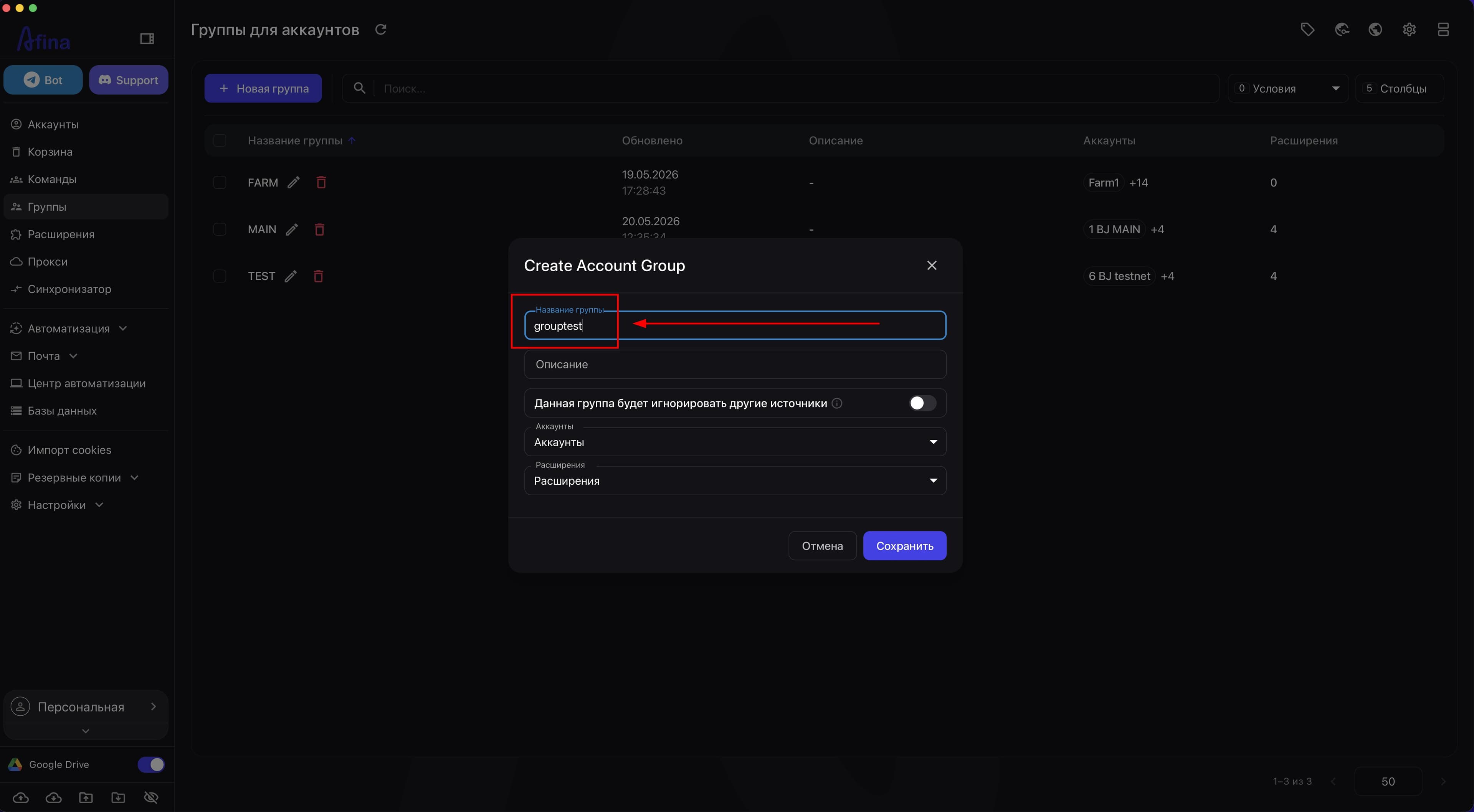Click the Новая группа button
The image size is (1474, 812).
tap(263, 88)
